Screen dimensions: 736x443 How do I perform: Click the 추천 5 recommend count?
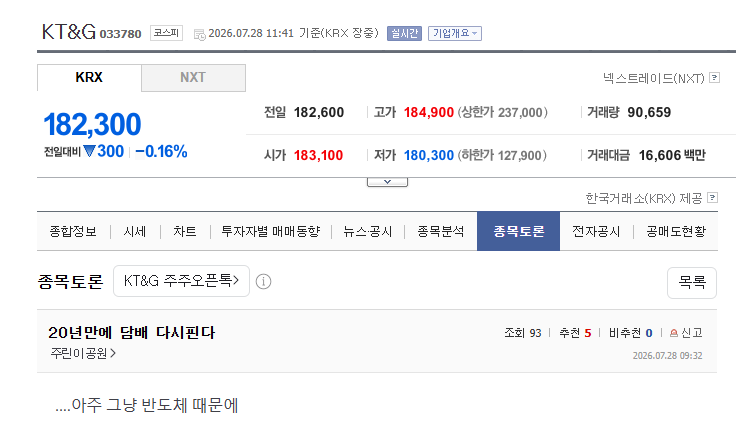(x=575, y=333)
